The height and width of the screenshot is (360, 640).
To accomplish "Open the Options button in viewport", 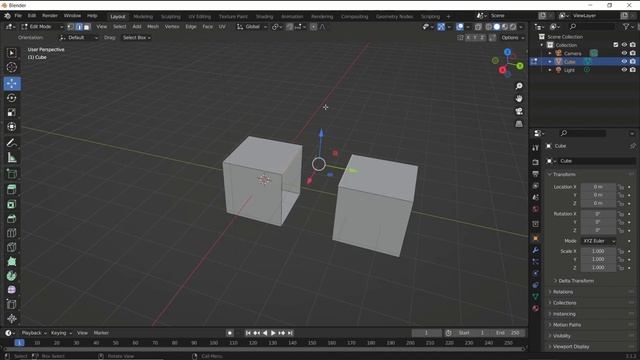I will tap(513, 38).
